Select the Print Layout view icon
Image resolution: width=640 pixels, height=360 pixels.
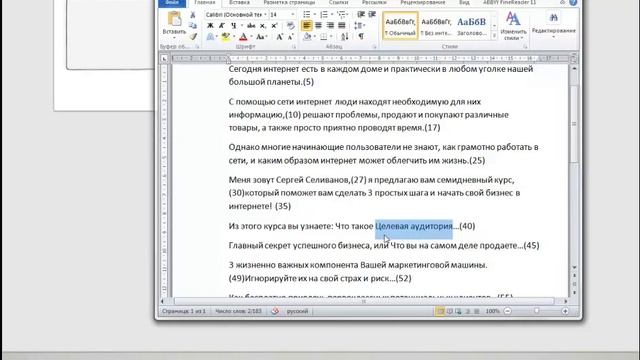click(x=440, y=311)
